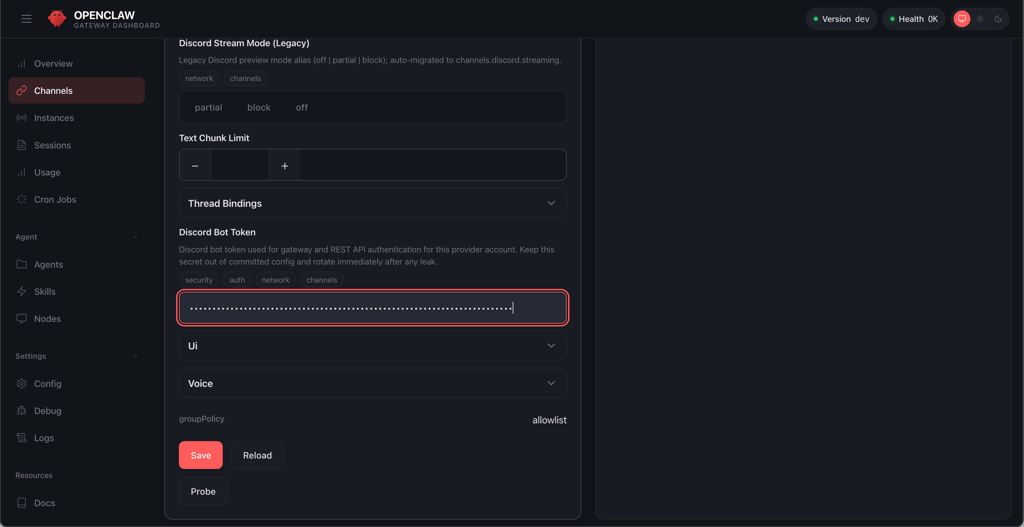Set stream mode to partial
Viewport: 1024px width, 527px height.
[x=208, y=107]
